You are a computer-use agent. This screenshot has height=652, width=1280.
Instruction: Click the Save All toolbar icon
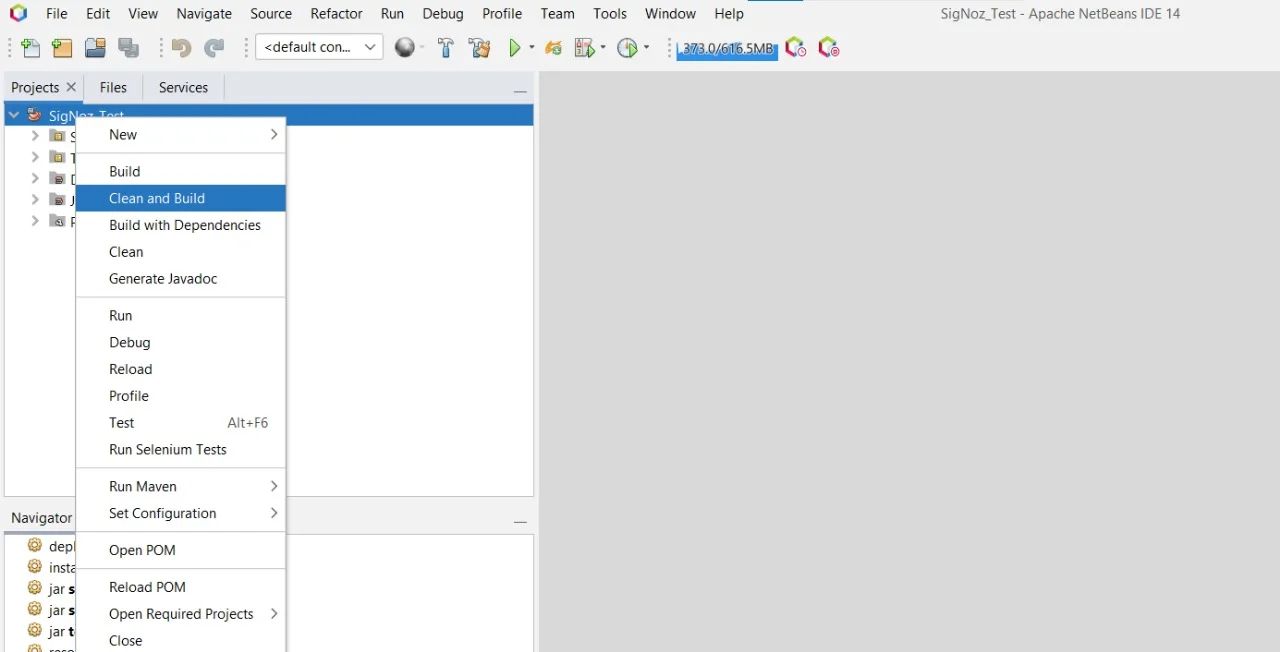tap(129, 48)
